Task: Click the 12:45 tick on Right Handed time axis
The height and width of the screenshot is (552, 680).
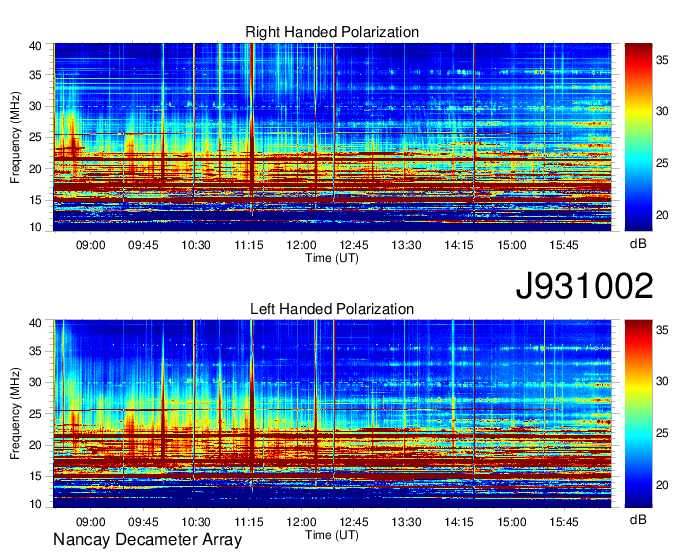Action: point(354,245)
